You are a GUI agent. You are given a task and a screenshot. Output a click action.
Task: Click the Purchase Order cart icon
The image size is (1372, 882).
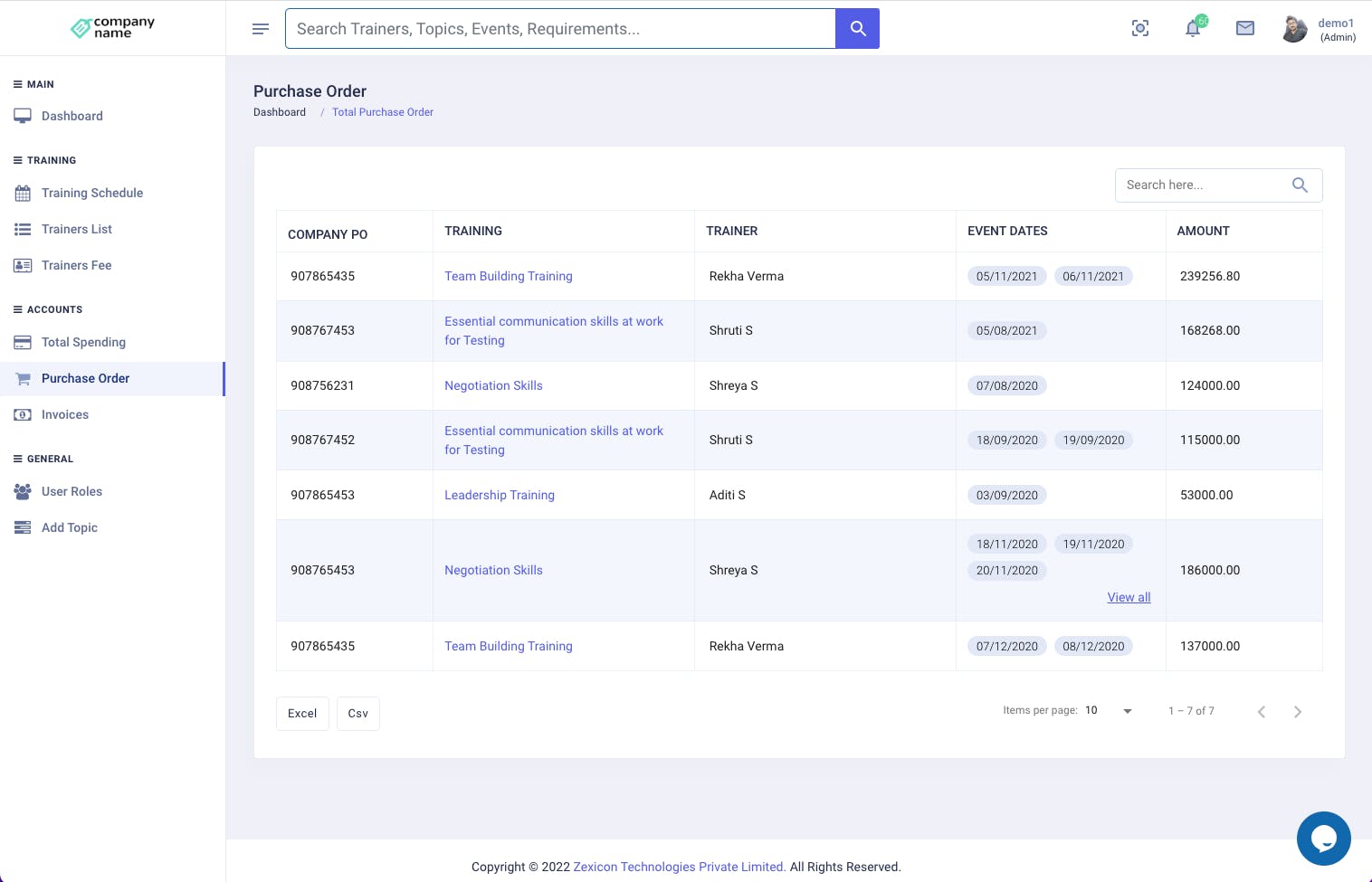tap(23, 379)
